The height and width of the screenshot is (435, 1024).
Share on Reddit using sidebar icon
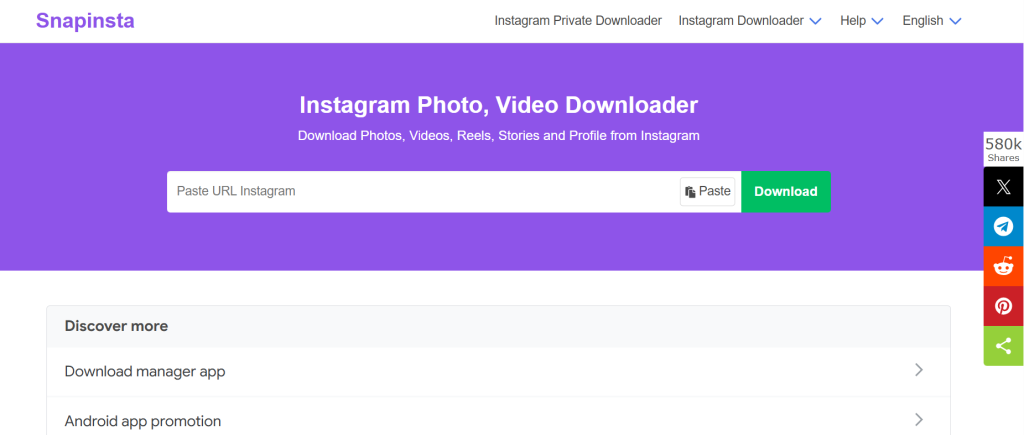(1003, 266)
